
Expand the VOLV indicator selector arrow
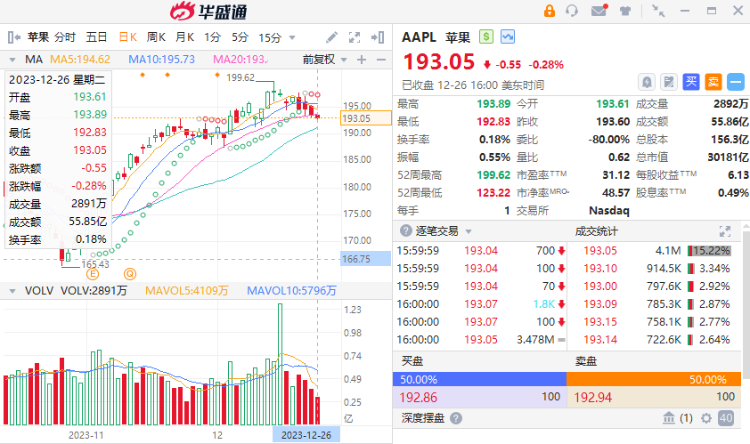tap(12, 291)
